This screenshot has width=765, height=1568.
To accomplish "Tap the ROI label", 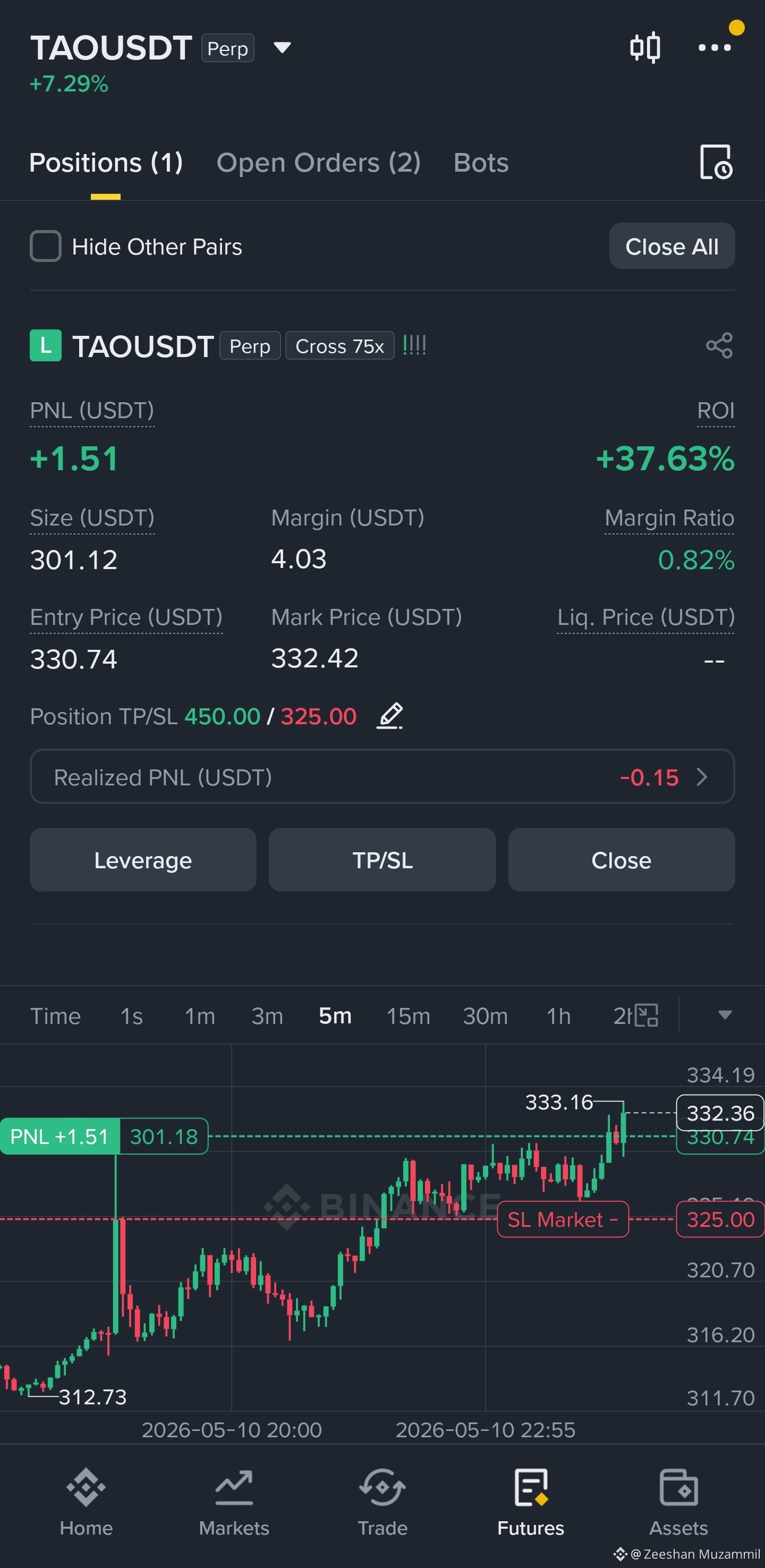I will pos(716,411).
